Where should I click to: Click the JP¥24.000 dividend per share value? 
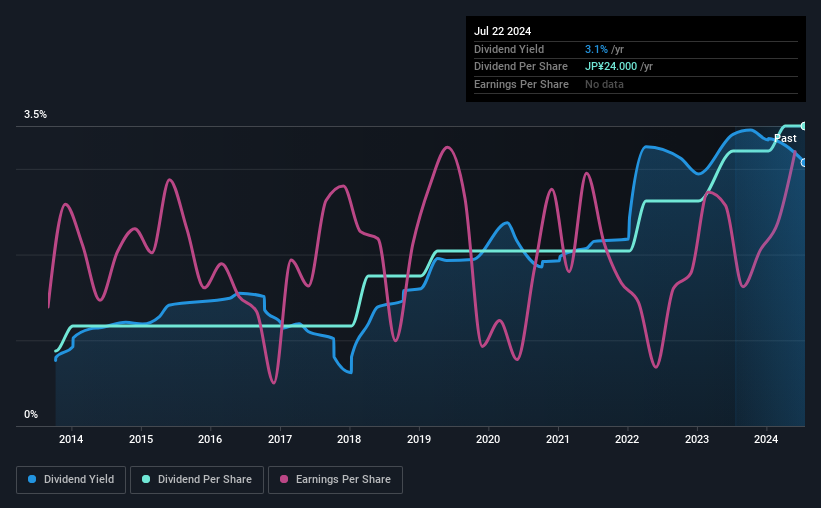(x=611, y=67)
